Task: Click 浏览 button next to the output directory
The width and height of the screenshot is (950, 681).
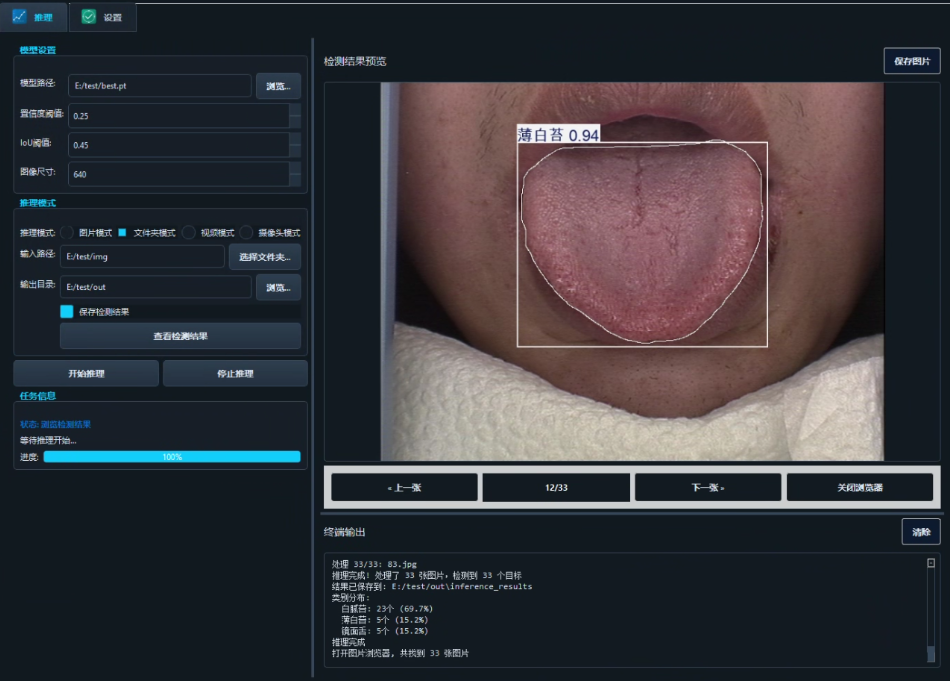Action: click(278, 287)
